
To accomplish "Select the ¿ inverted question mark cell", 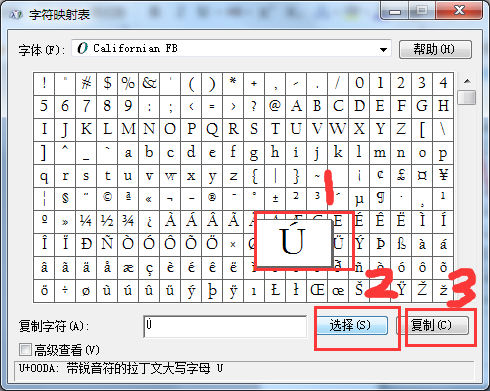I will [x=149, y=221].
